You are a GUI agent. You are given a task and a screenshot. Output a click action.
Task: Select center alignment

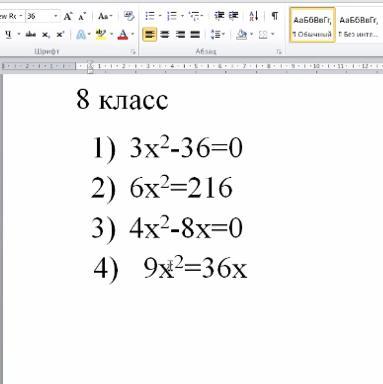click(164, 34)
